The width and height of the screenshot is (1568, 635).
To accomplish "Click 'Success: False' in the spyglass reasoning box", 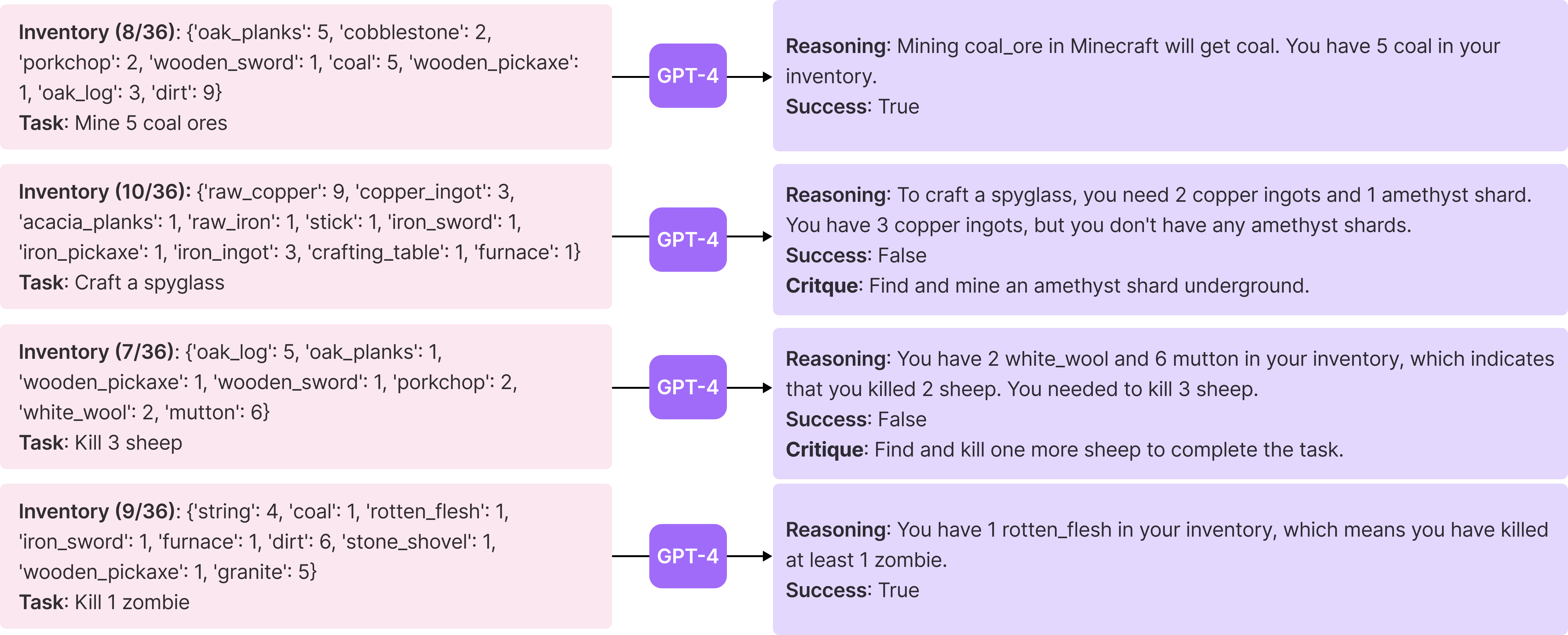I will (x=856, y=255).
